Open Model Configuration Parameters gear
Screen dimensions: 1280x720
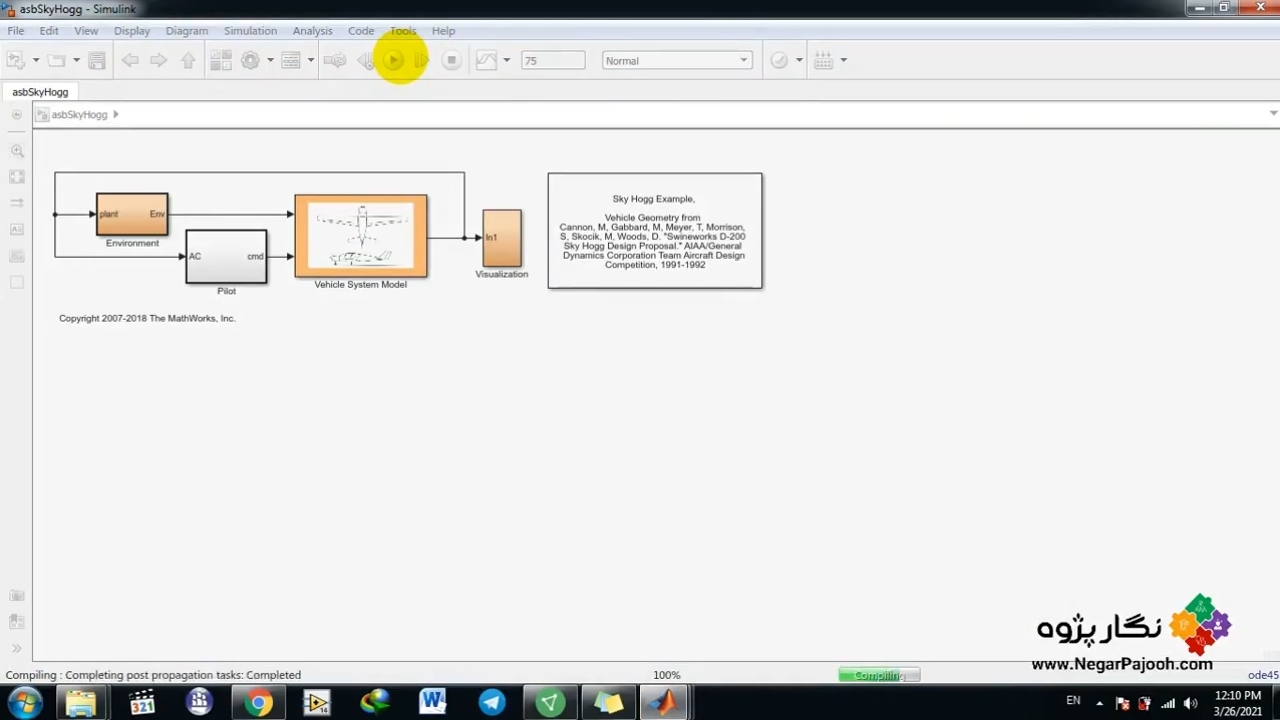tap(250, 61)
